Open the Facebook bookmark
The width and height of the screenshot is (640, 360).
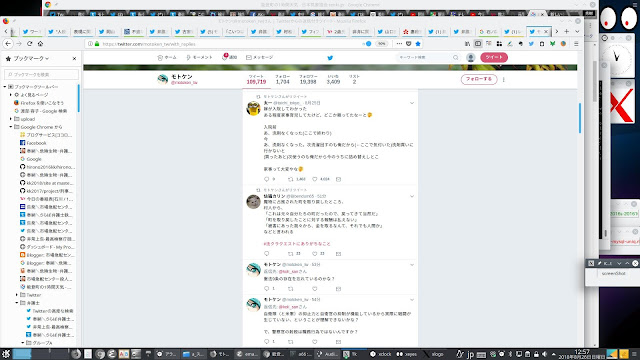pyautogui.click(x=33, y=143)
